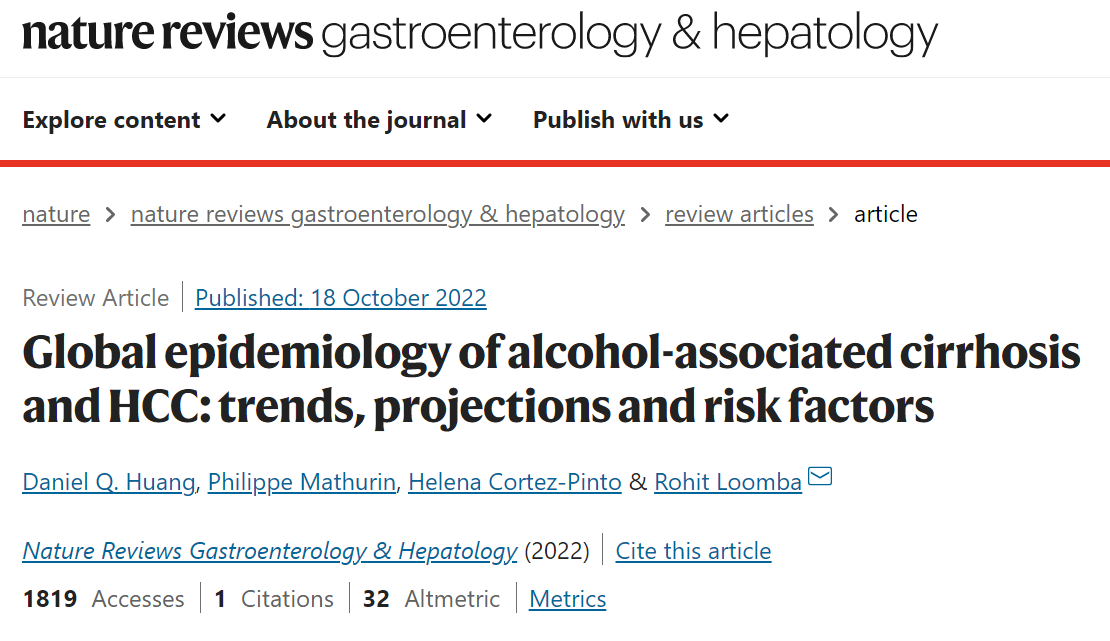Expand the About the journal chevron
This screenshot has width=1110, height=641.
point(484,119)
